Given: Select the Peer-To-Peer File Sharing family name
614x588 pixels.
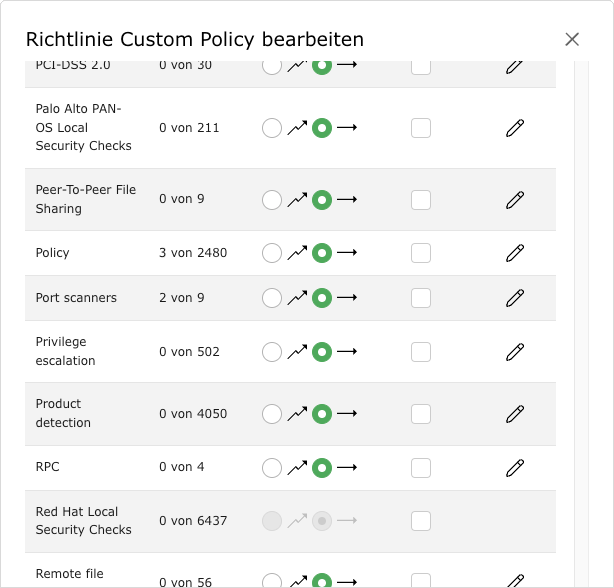Looking at the screenshot, I should (86, 199).
